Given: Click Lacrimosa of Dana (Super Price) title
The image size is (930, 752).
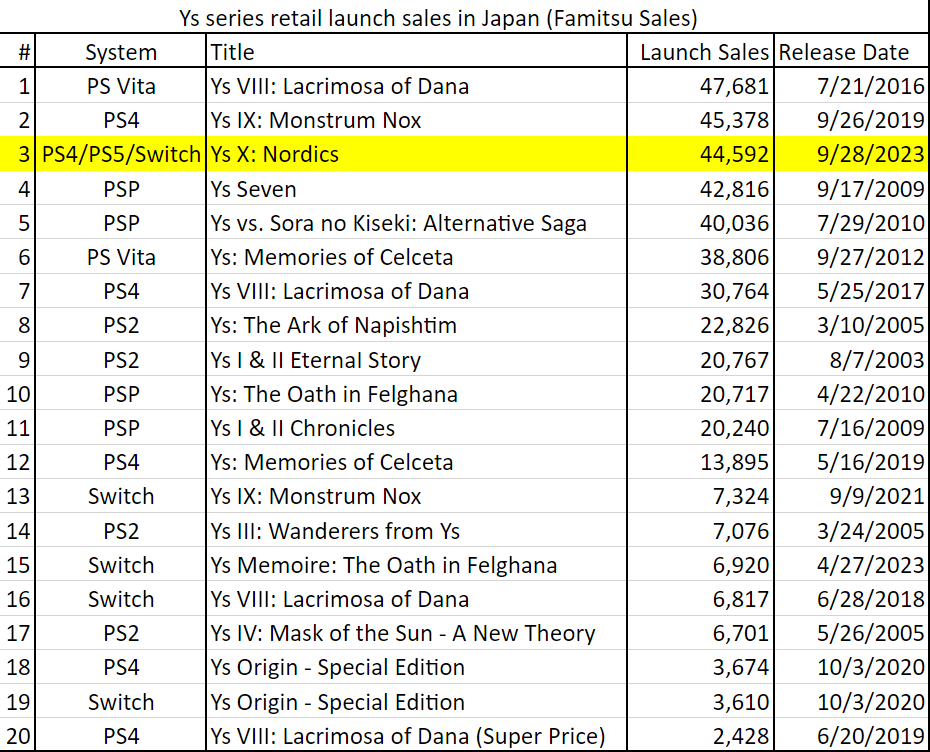Looking at the screenshot, I should [407, 736].
